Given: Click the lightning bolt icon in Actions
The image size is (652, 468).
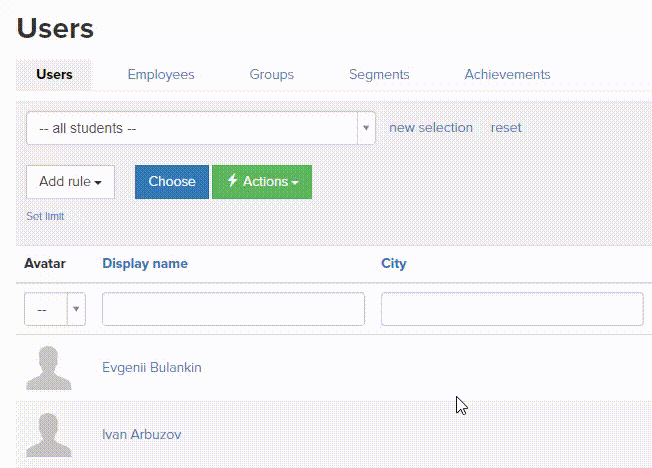Looking at the screenshot, I should pyautogui.click(x=232, y=181).
